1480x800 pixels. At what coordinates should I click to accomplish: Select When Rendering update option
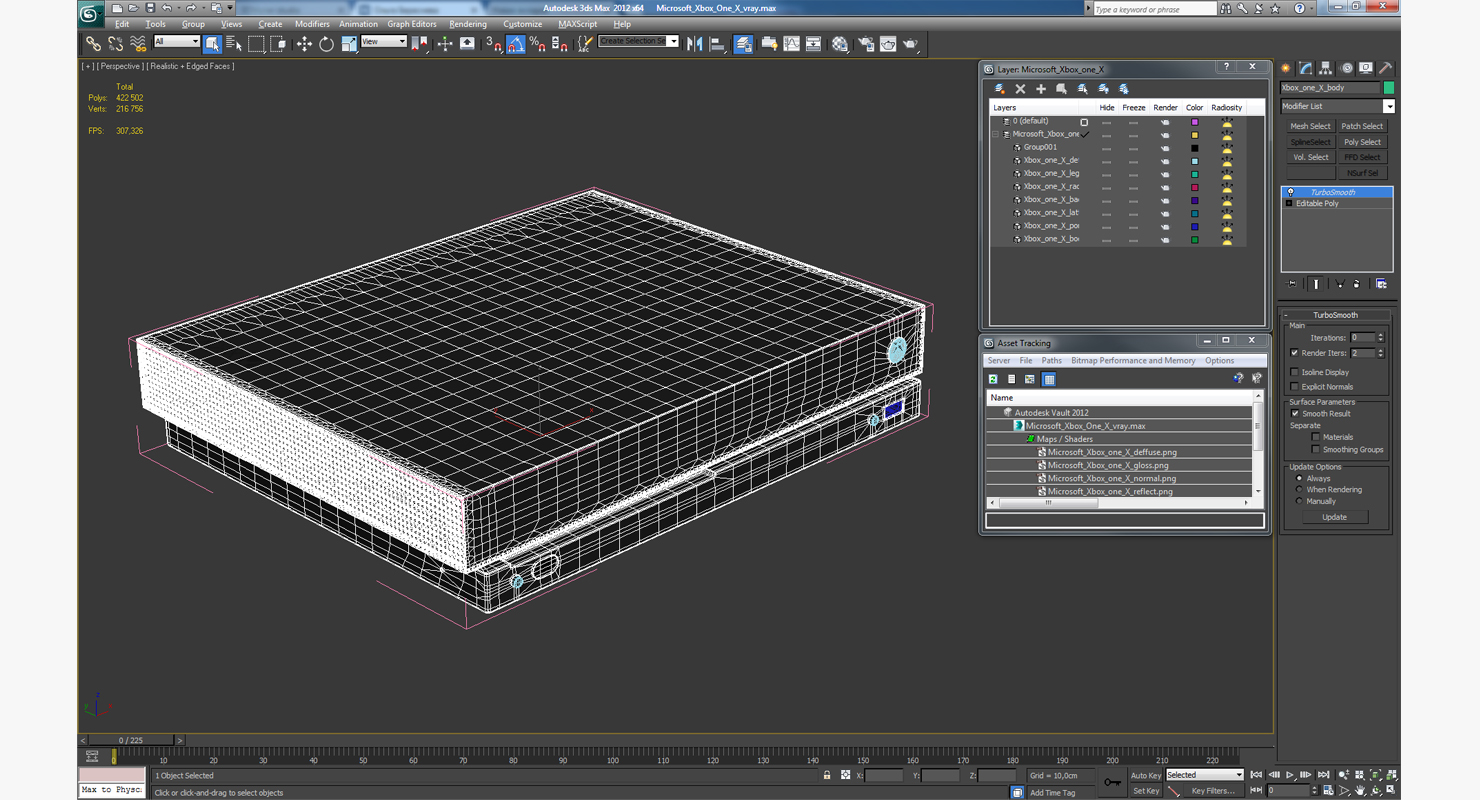(1299, 490)
